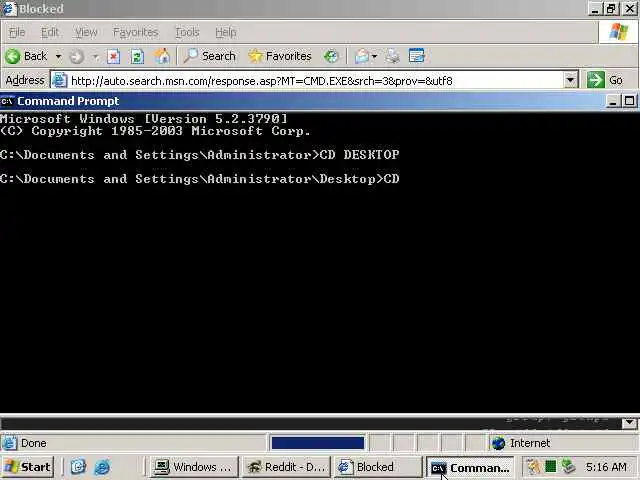
Task: Click the Internet zone indicator
Action: 521,443
